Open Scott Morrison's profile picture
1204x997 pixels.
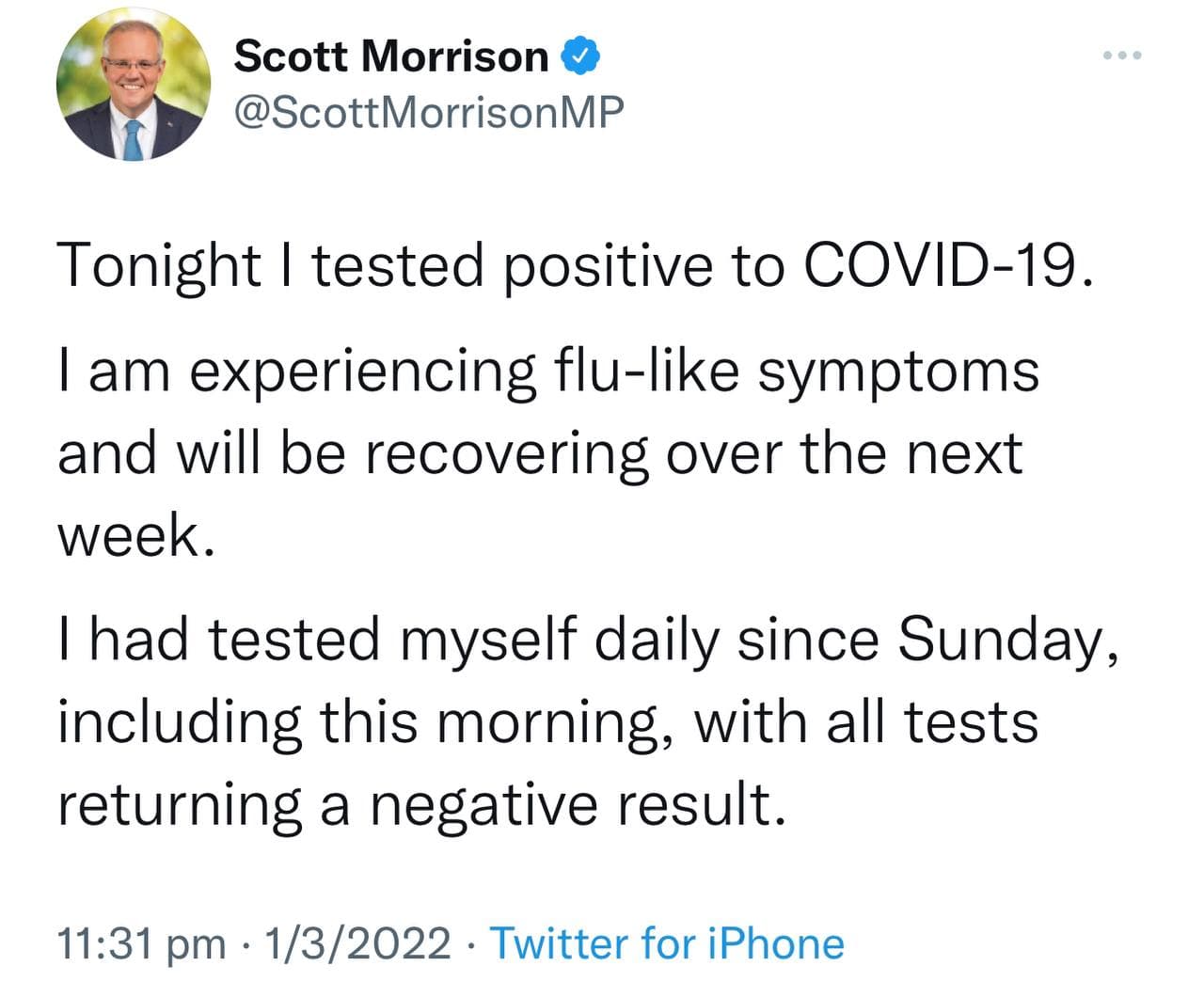pos(133,86)
